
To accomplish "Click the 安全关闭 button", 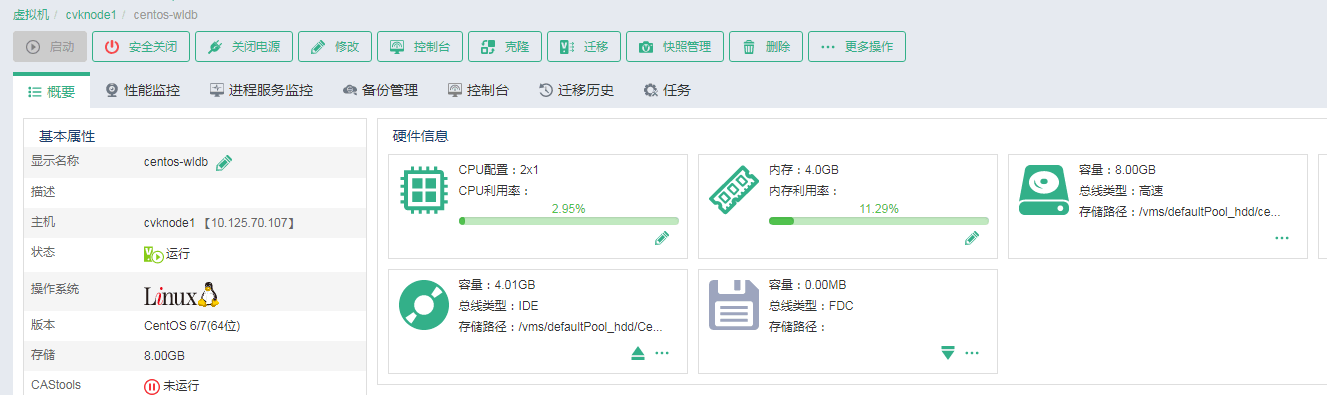I will 141,47.
